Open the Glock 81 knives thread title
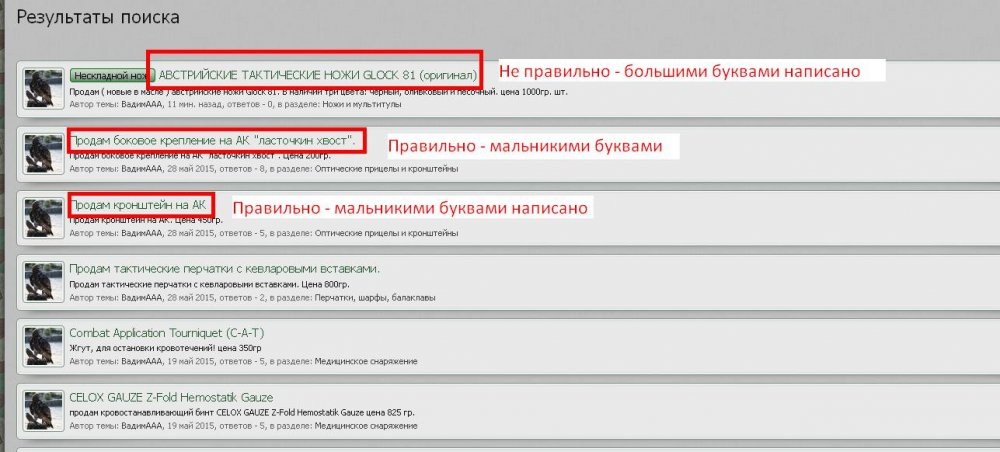This screenshot has width=1000, height=452. point(318,75)
